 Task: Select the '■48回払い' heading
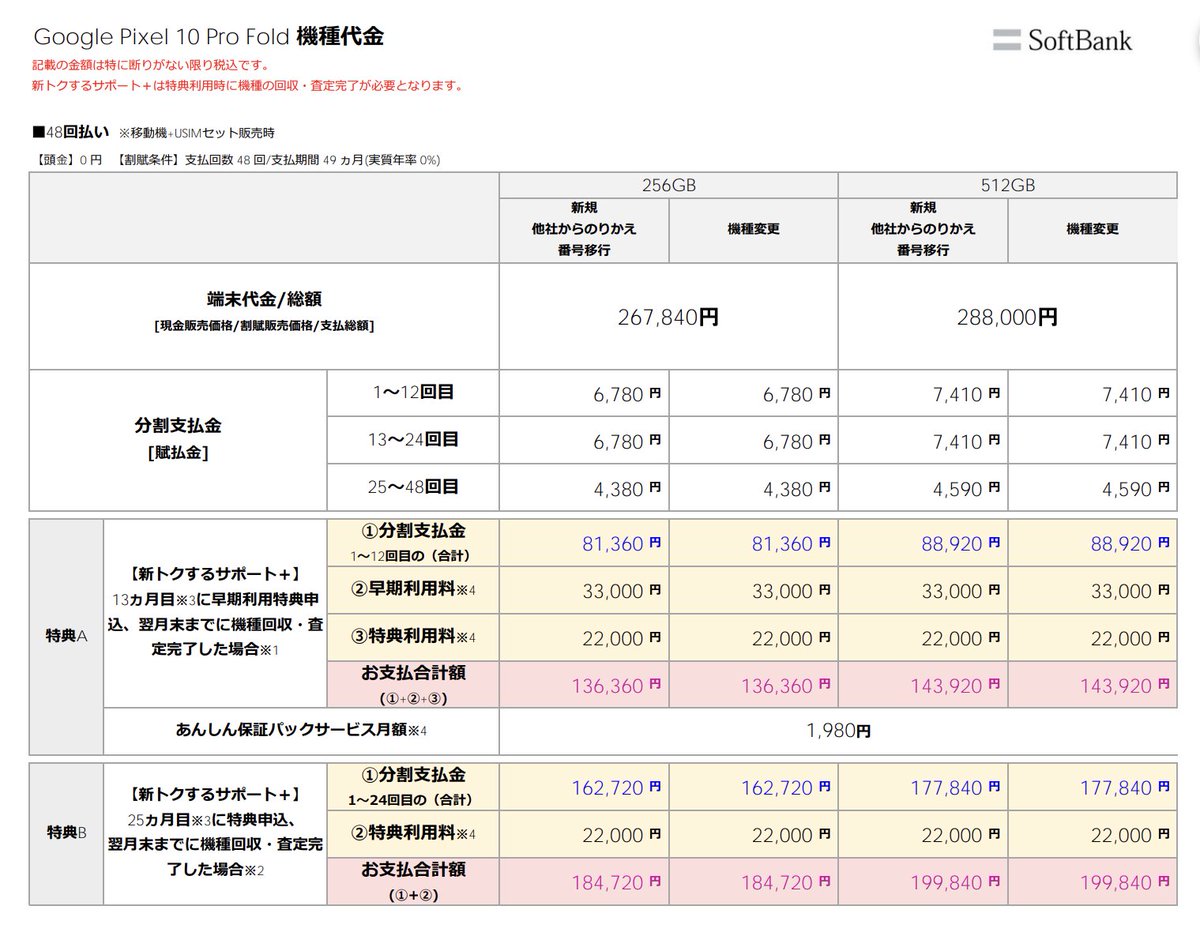pos(70,132)
